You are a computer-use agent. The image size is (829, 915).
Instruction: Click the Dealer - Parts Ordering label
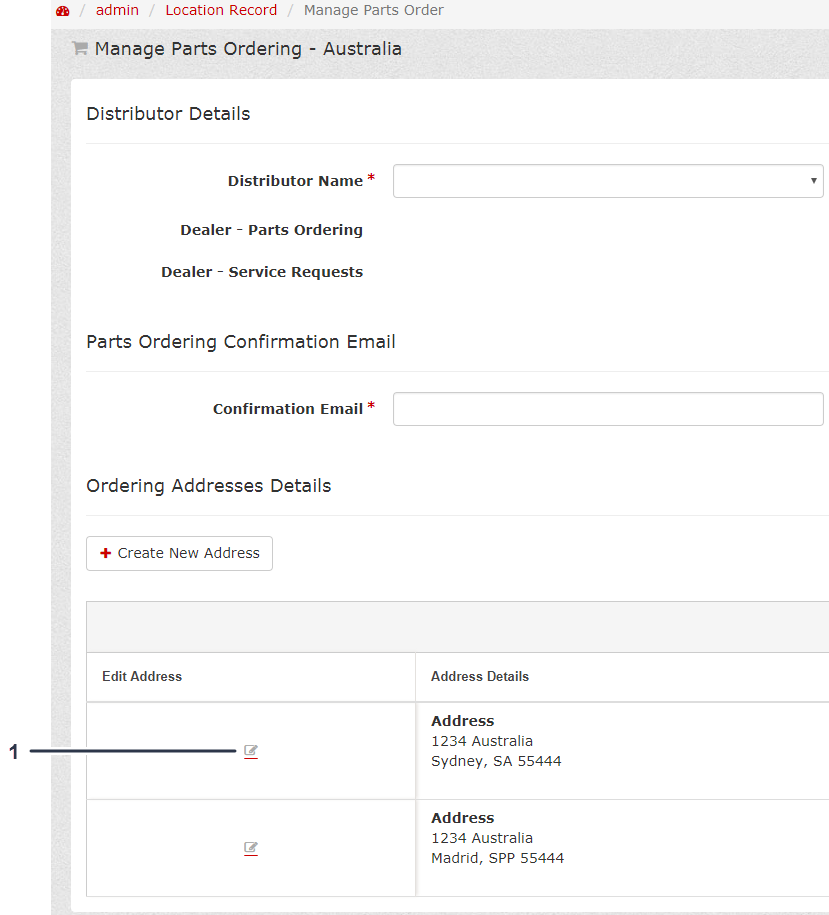pyautogui.click(x=271, y=230)
